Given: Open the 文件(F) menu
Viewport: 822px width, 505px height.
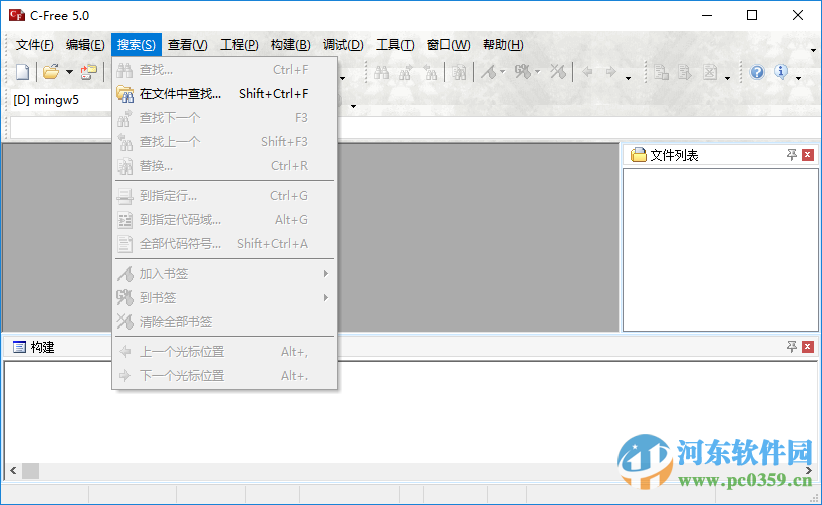Looking at the screenshot, I should tap(35, 45).
